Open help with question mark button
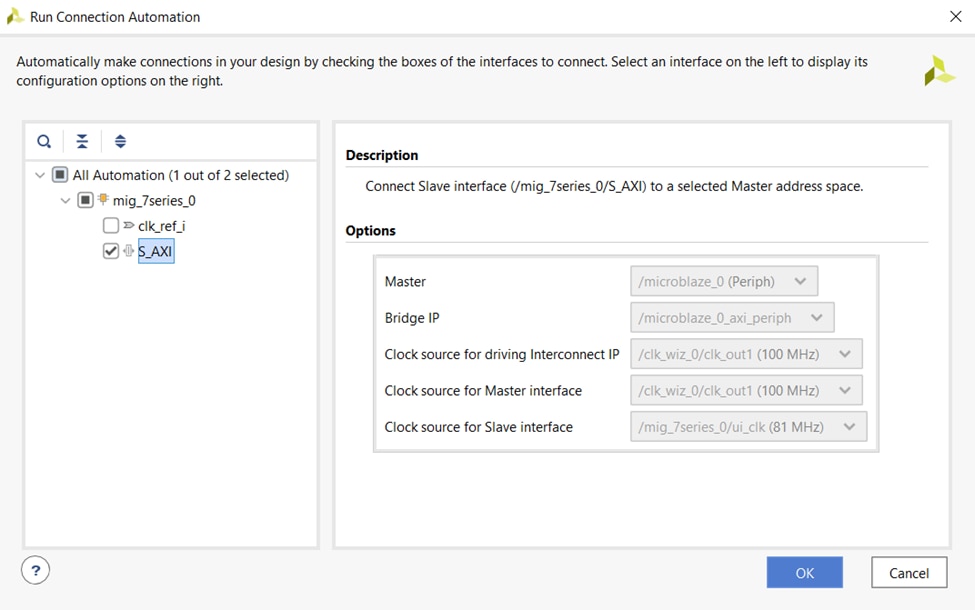 coord(35,570)
